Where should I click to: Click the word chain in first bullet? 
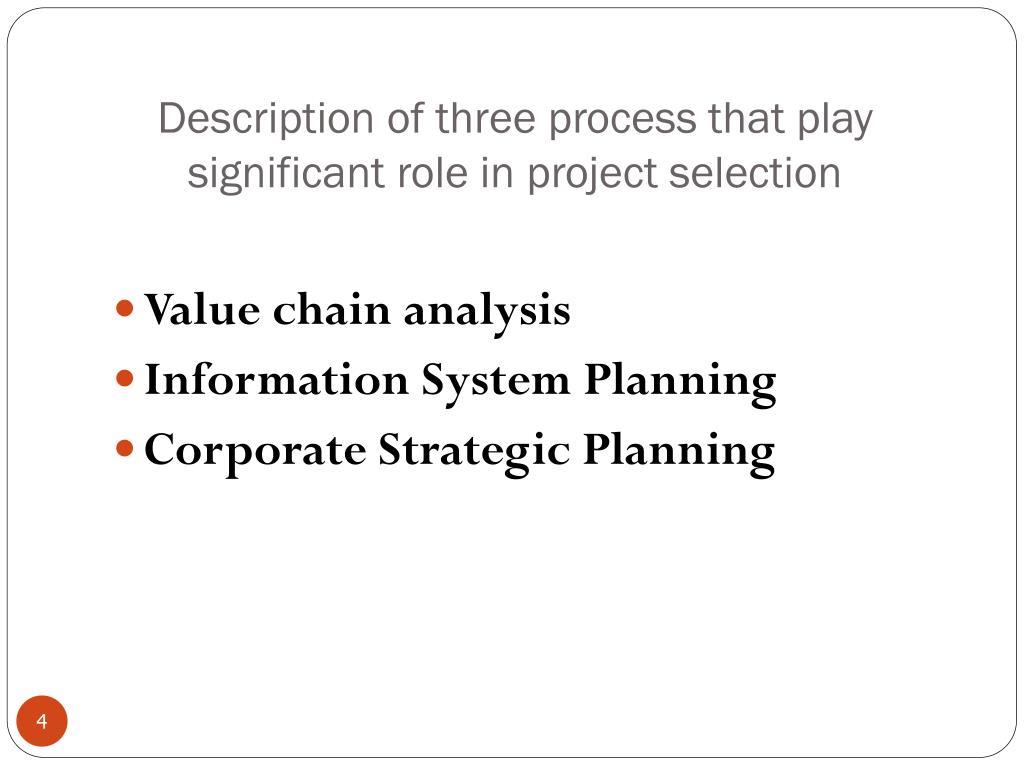click(332, 309)
